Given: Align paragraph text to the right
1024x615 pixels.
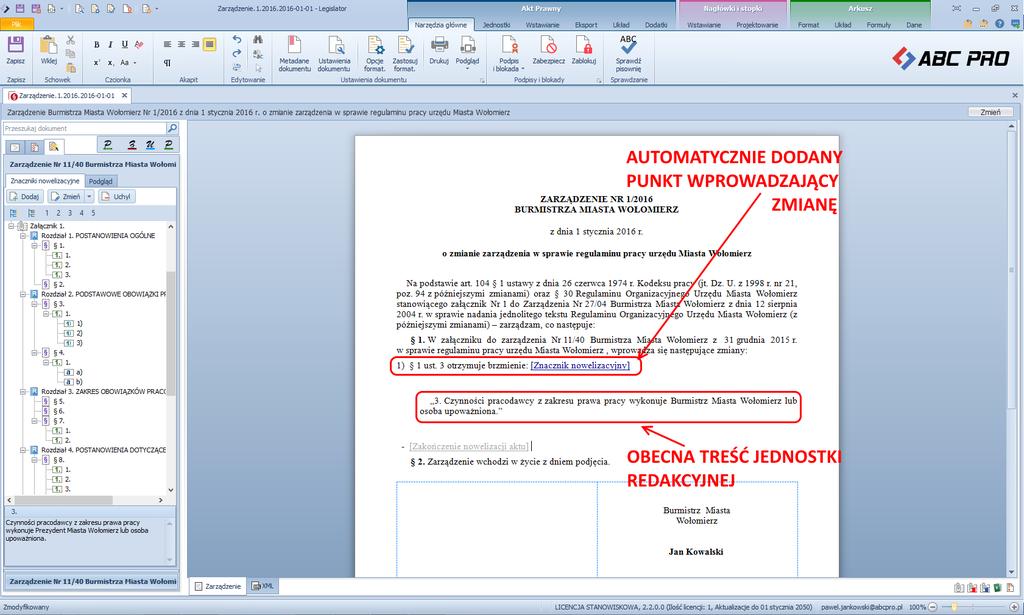Looking at the screenshot, I should [x=195, y=44].
